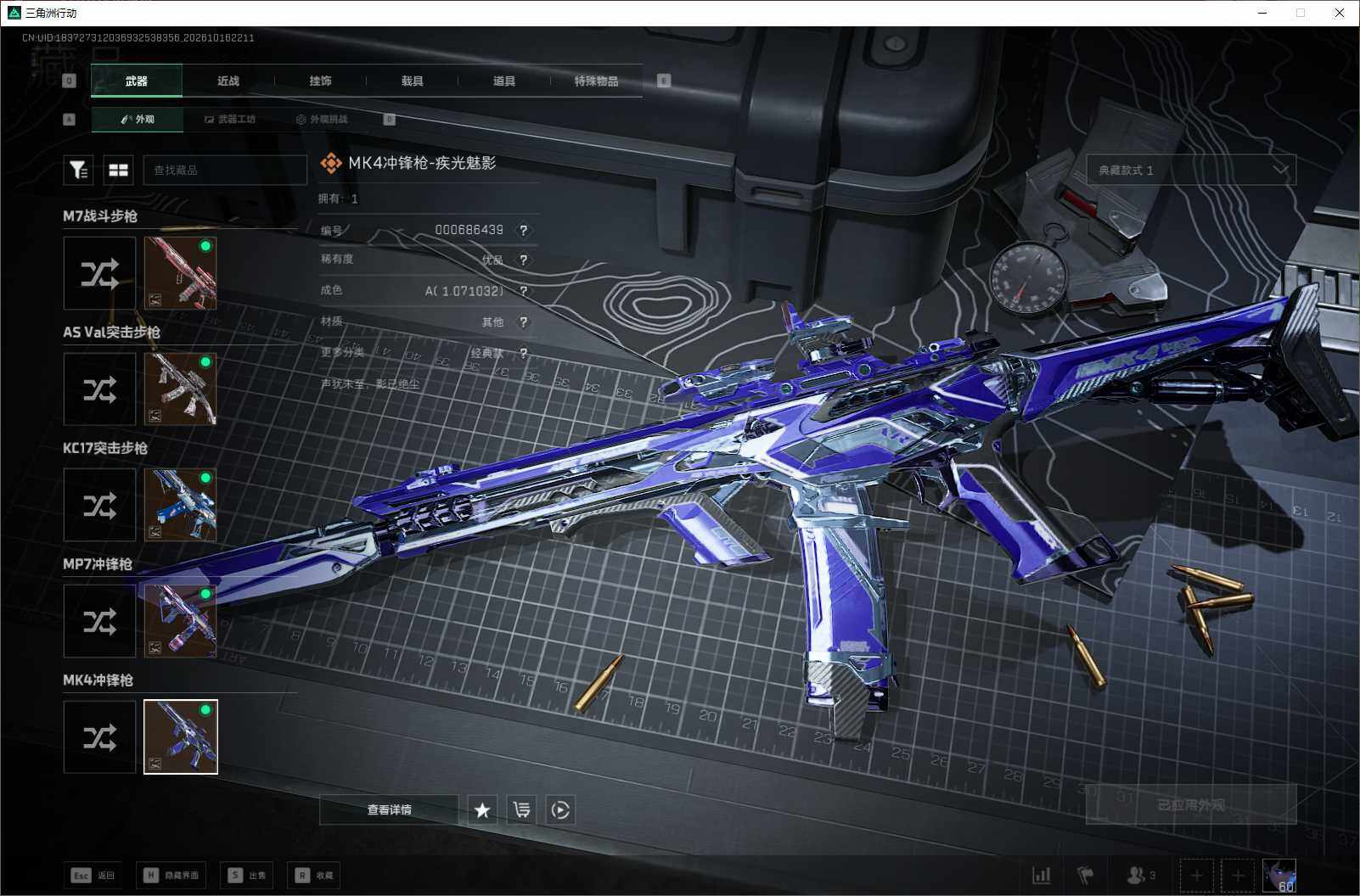This screenshot has height=896, width=1360.
Task: Expand the 典藏款式 1 dropdown
Action: point(1191,170)
